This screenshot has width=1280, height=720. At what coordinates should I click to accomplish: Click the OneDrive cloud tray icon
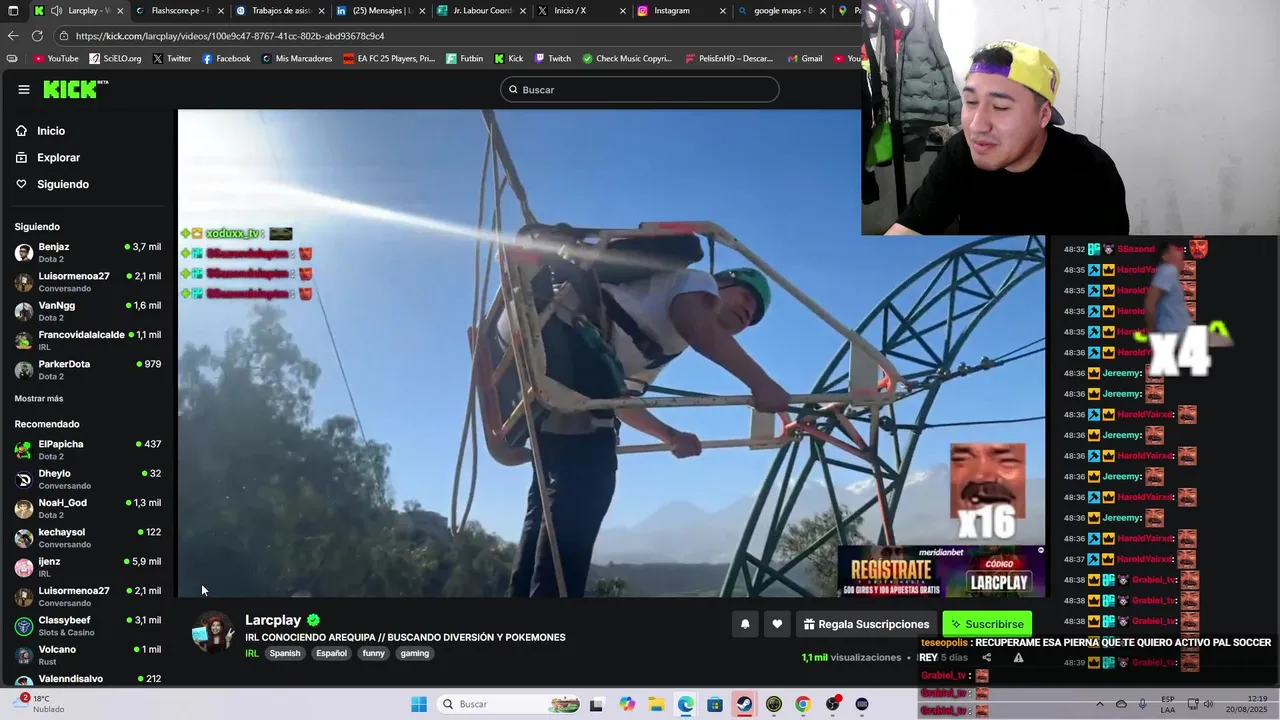1121,704
